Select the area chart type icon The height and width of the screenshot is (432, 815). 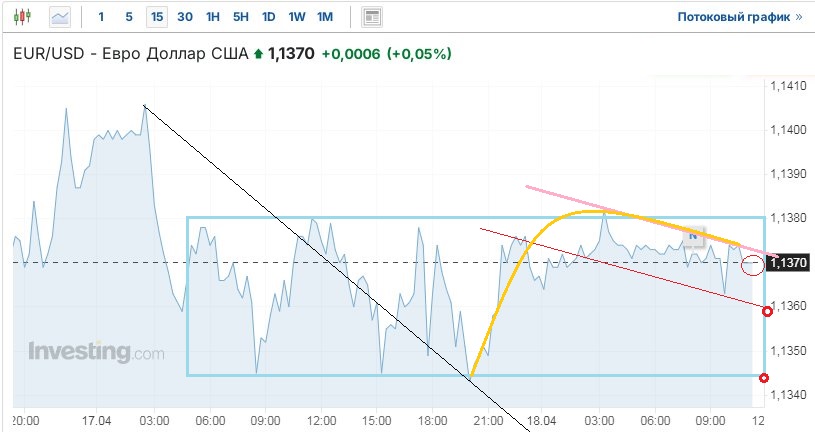coord(61,17)
